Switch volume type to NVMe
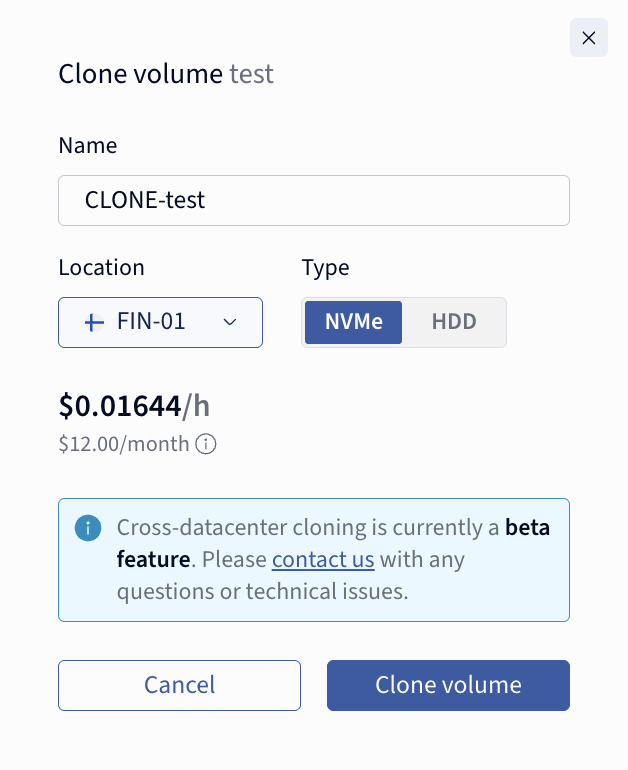This screenshot has width=628, height=770. [353, 322]
